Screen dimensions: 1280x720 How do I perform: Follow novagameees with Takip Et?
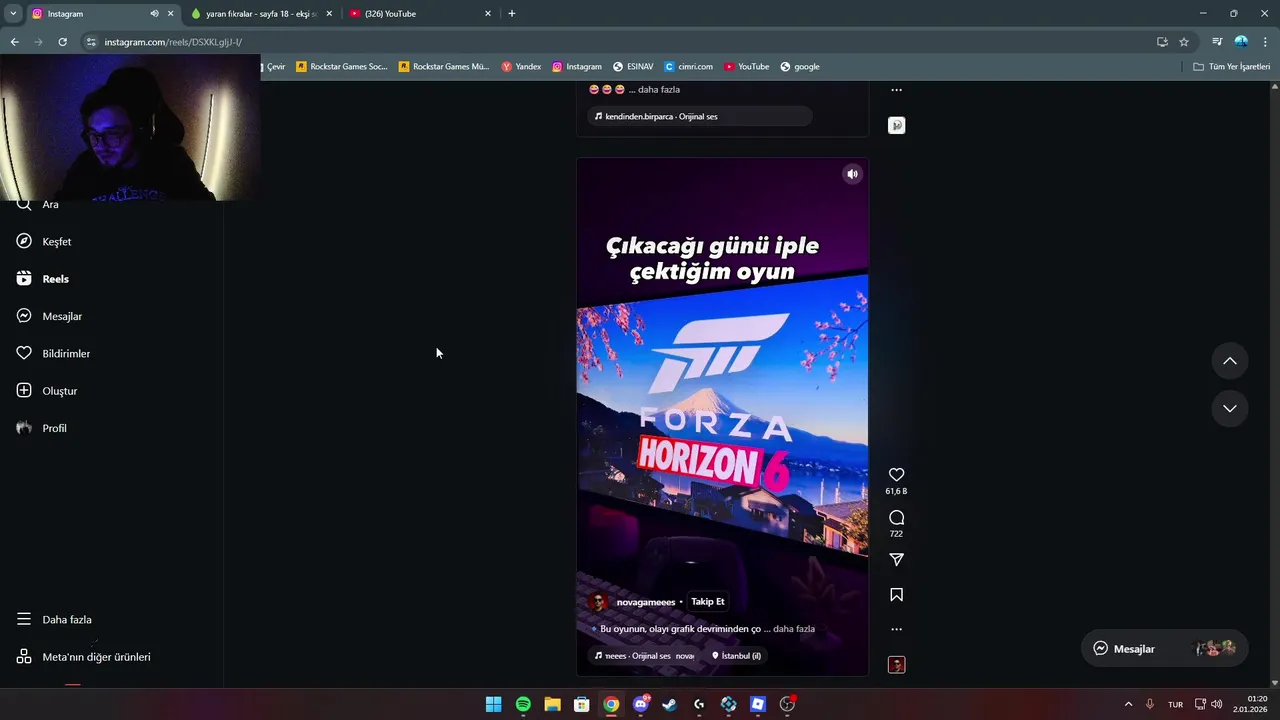[708, 602]
